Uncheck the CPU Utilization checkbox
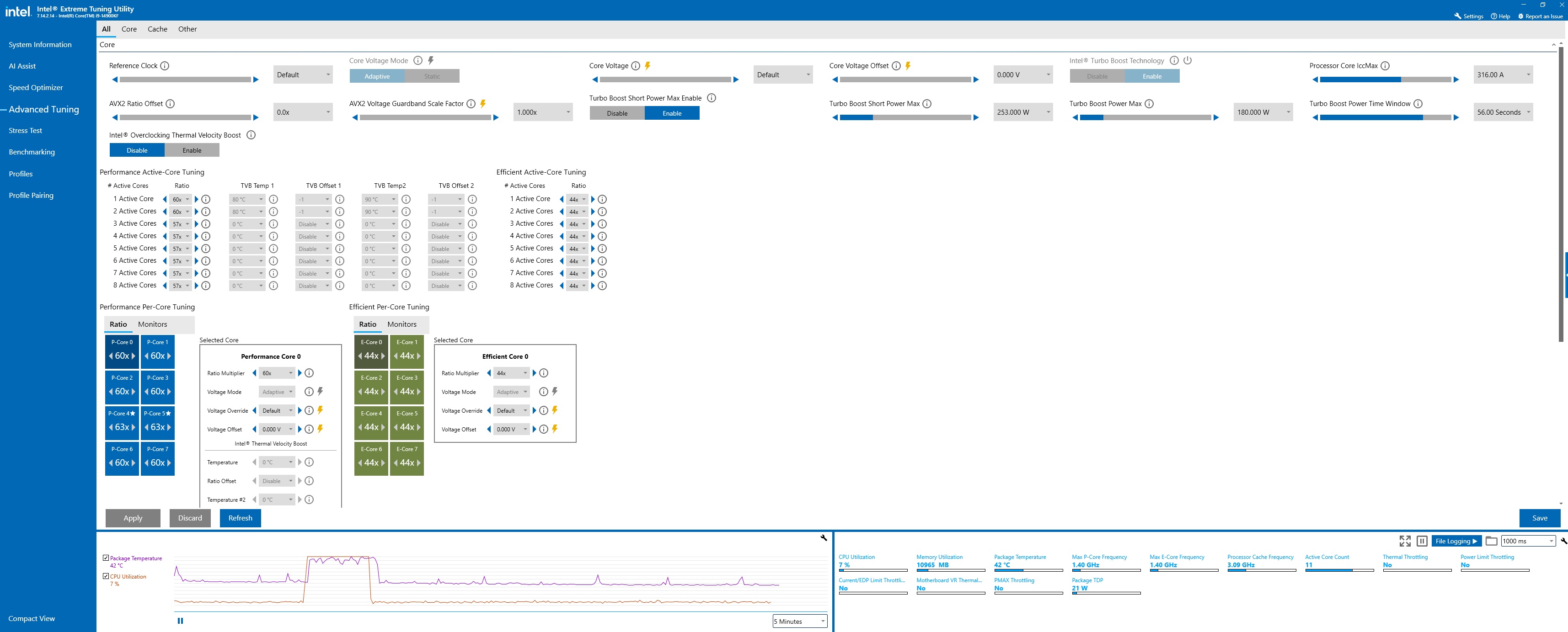 tap(106, 576)
